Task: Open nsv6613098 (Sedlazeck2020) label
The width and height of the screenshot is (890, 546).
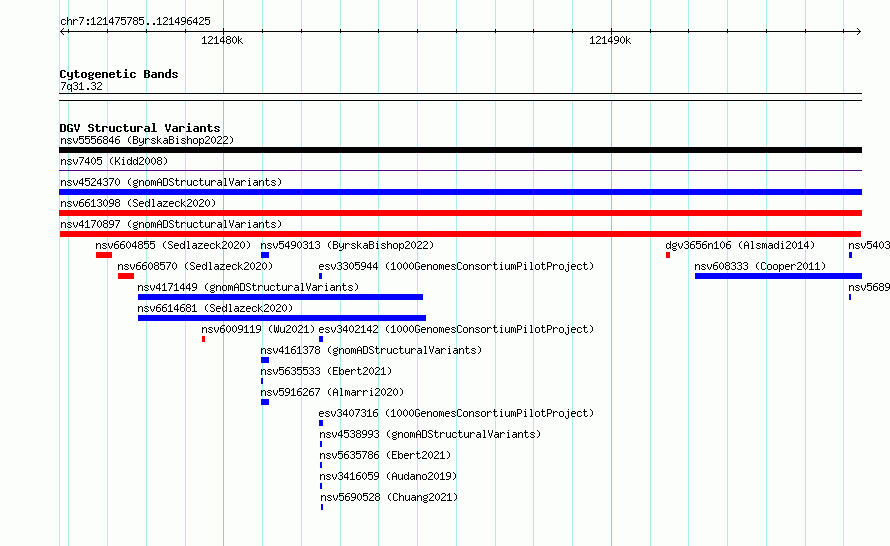Action: [x=138, y=203]
